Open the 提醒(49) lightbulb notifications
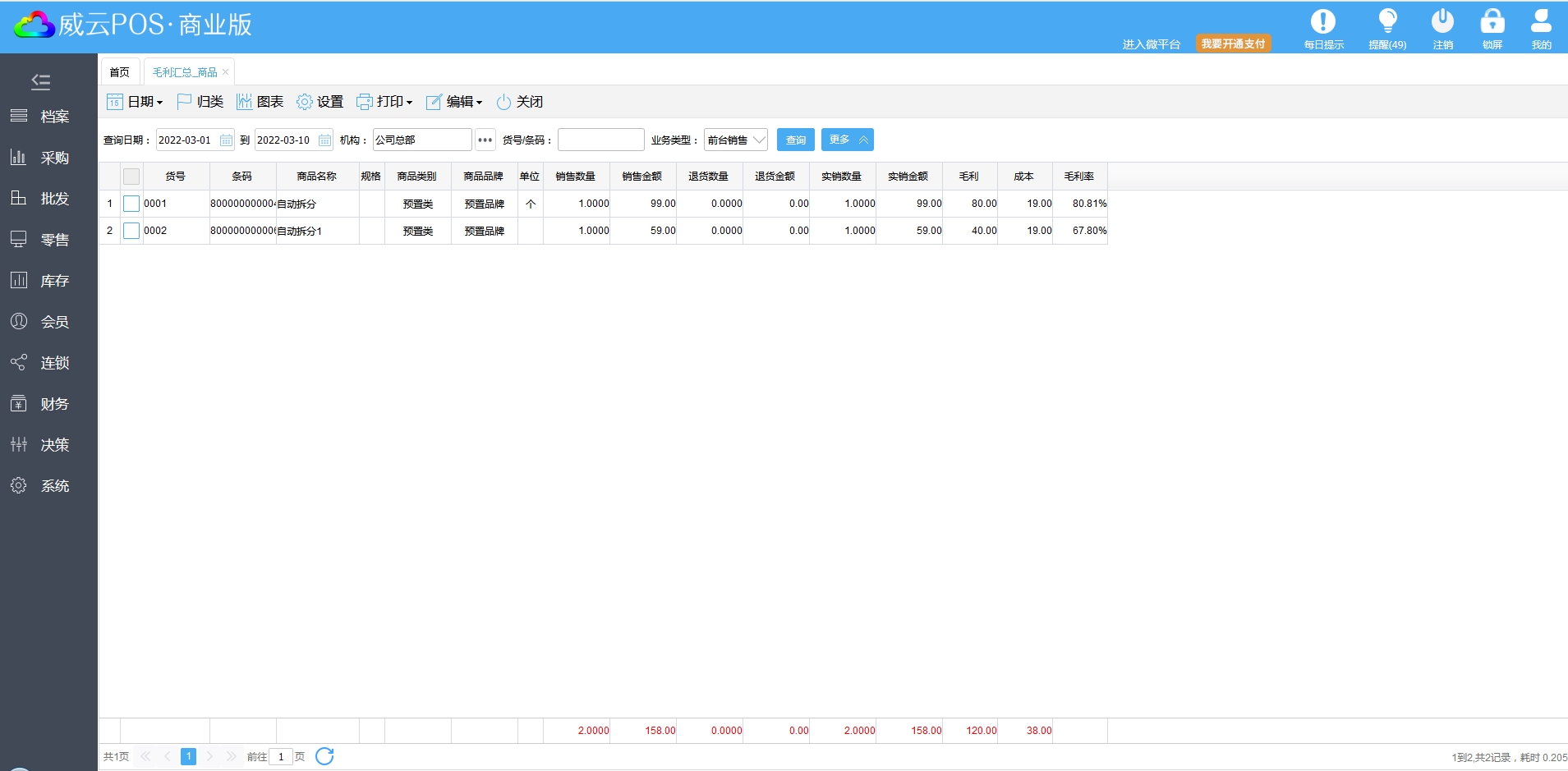 click(1387, 22)
